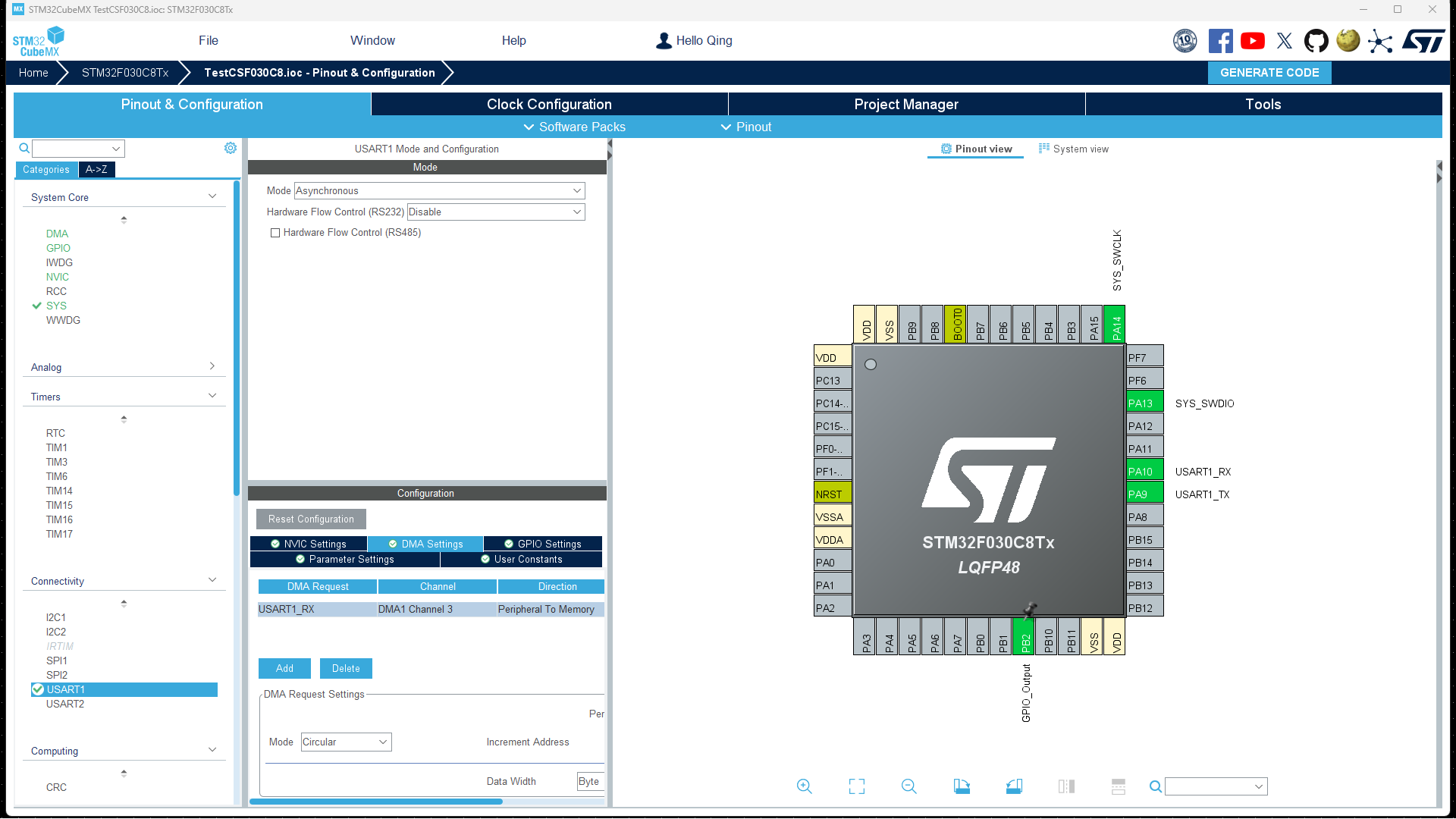
Task: Switch to the Clock Configuration tab
Action: 549,105
